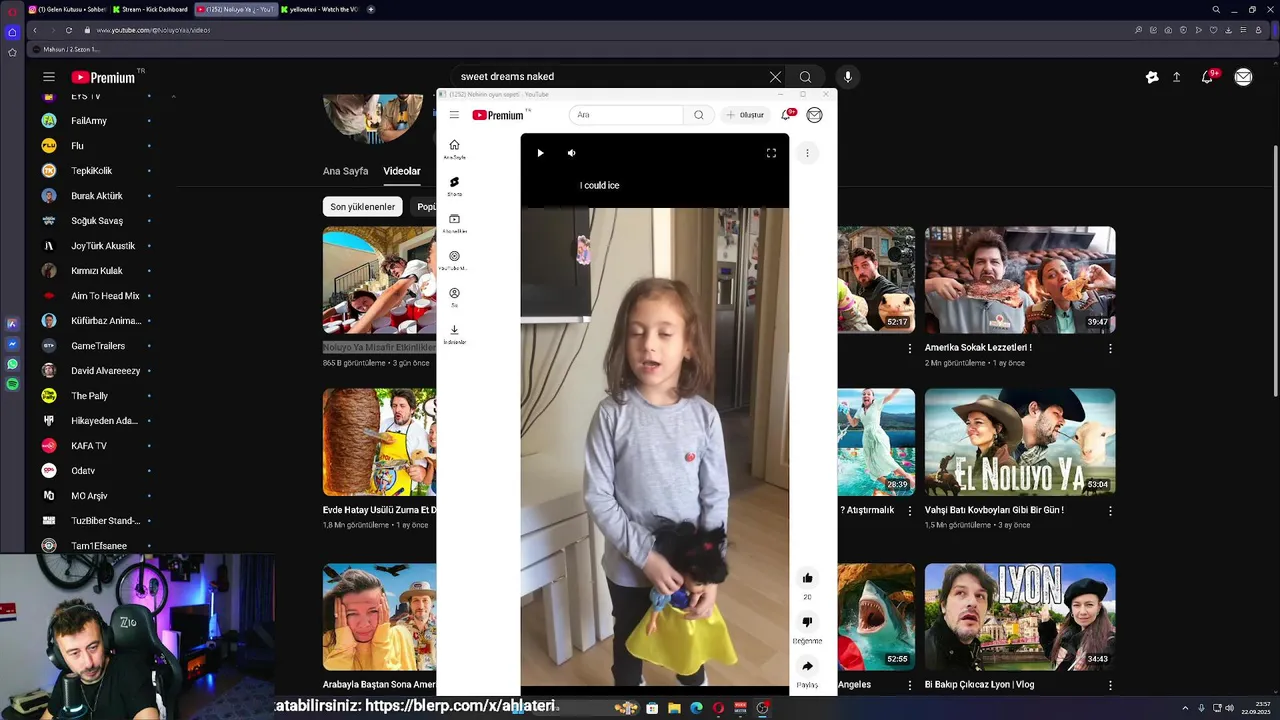1280x720 pixels.
Task: Share the Shorts video with Paylaş
Action: coord(807,666)
